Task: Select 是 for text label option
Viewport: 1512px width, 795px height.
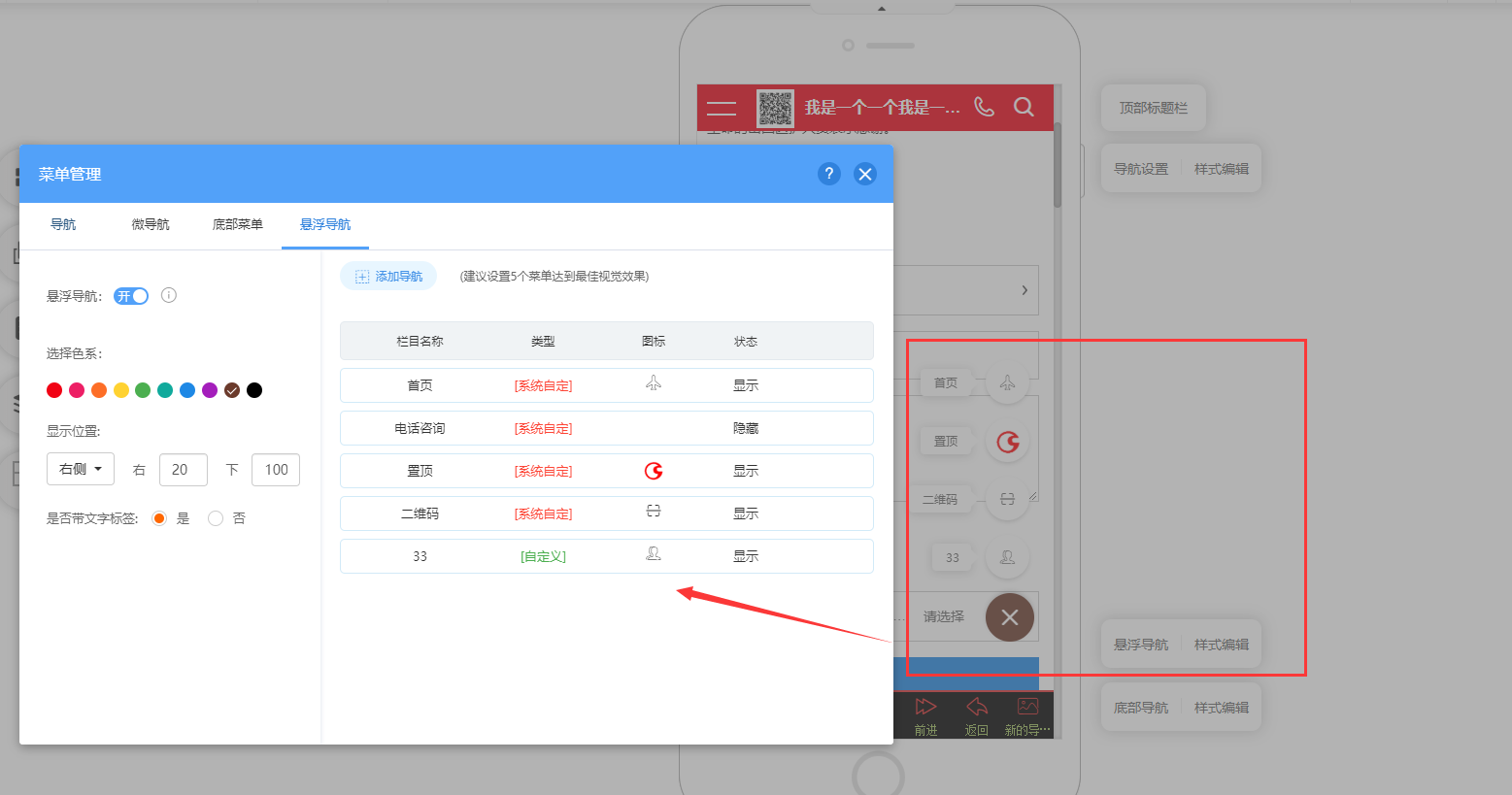Action: coord(159,518)
